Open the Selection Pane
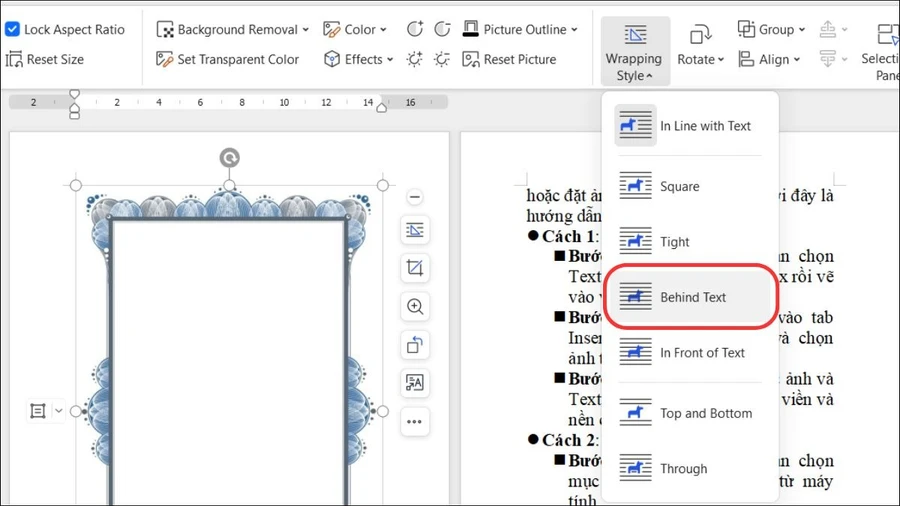Screen dimensions: 900x506 coord(881,50)
